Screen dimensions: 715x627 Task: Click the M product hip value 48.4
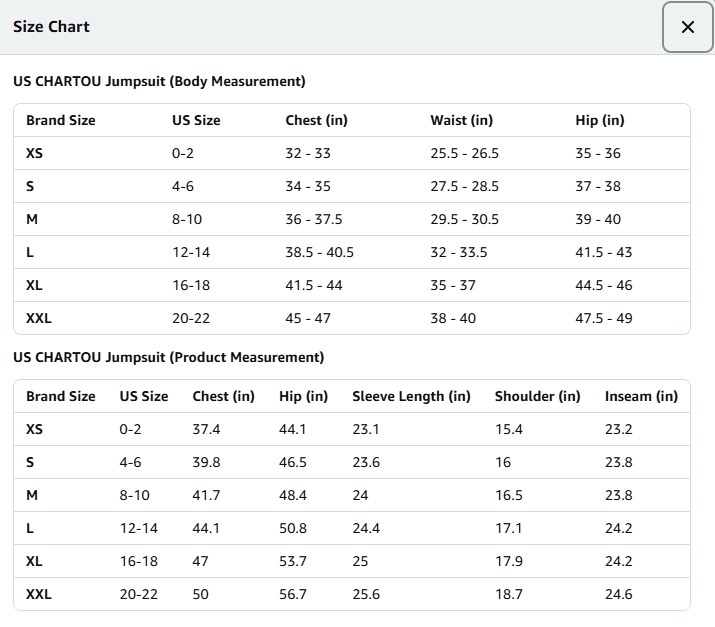[x=293, y=495]
